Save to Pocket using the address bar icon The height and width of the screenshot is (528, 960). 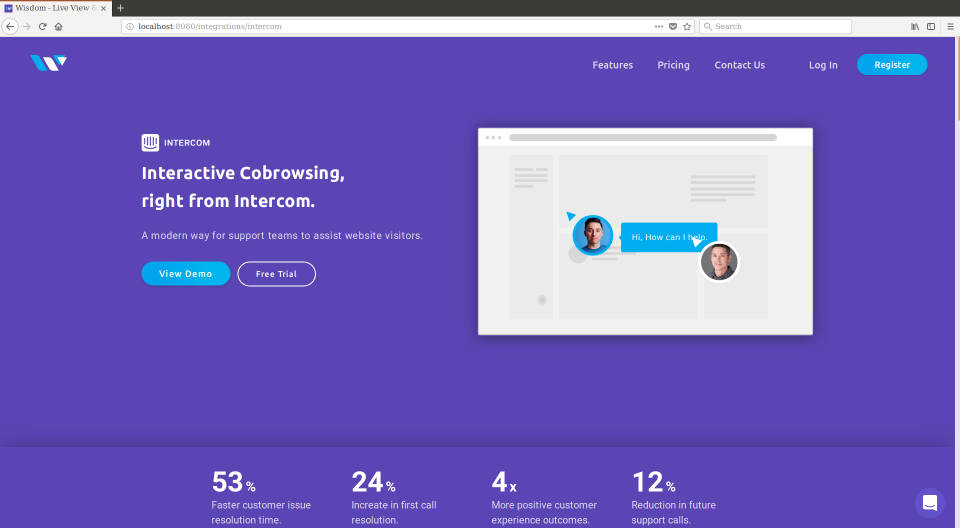672,26
